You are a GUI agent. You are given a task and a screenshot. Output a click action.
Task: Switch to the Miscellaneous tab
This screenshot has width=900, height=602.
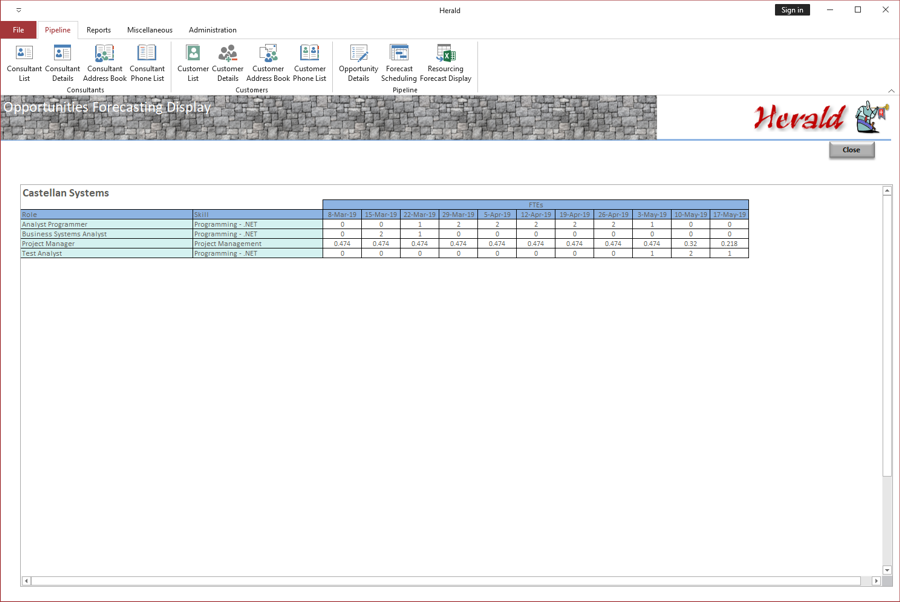[150, 30]
